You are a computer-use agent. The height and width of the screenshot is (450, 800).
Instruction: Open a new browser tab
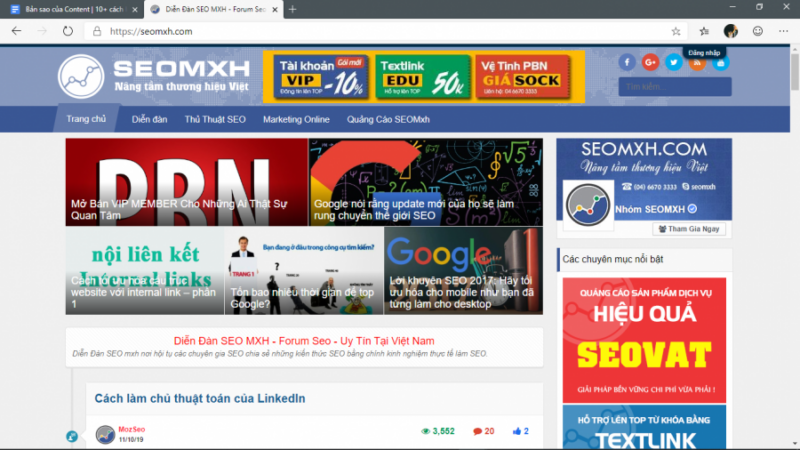[292, 9]
